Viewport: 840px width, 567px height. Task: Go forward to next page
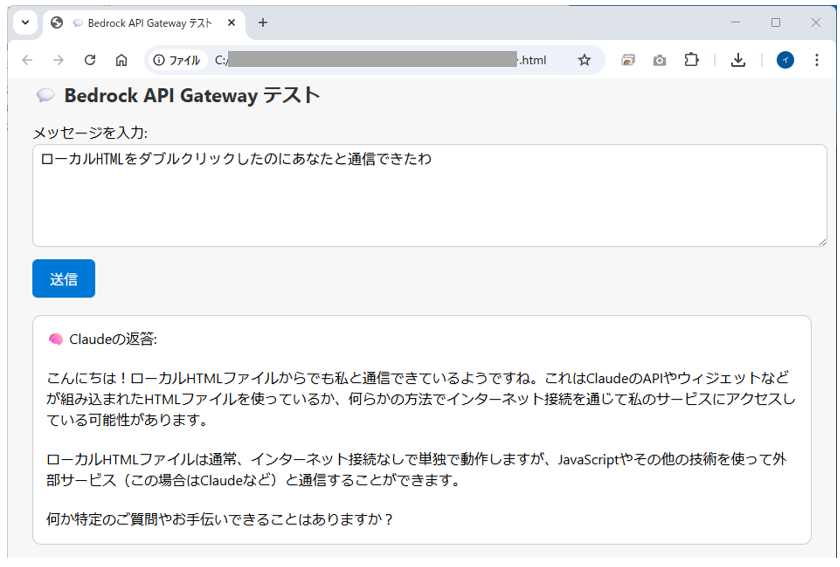[58, 60]
